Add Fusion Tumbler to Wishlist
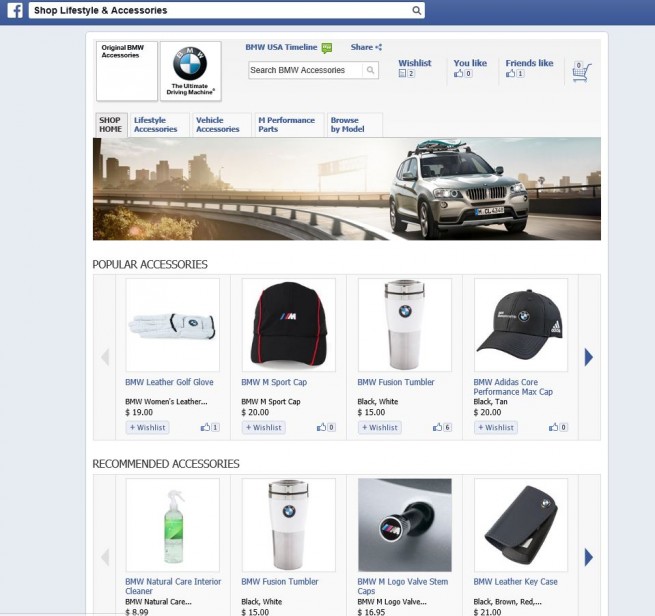Screen dimensions: 655x616 point(380,427)
